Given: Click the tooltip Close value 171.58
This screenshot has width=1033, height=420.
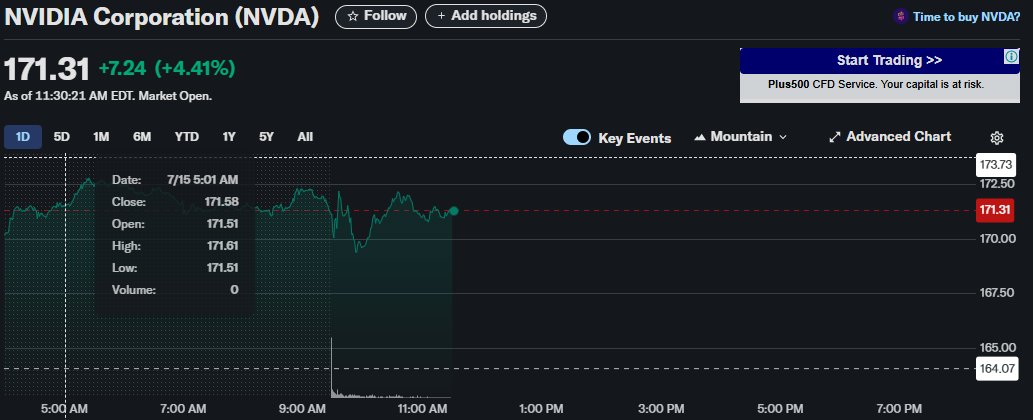Looking at the screenshot, I should [223, 201].
